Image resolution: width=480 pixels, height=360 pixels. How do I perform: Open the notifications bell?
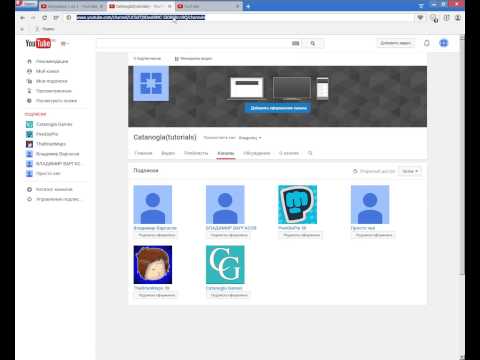tap(427, 43)
